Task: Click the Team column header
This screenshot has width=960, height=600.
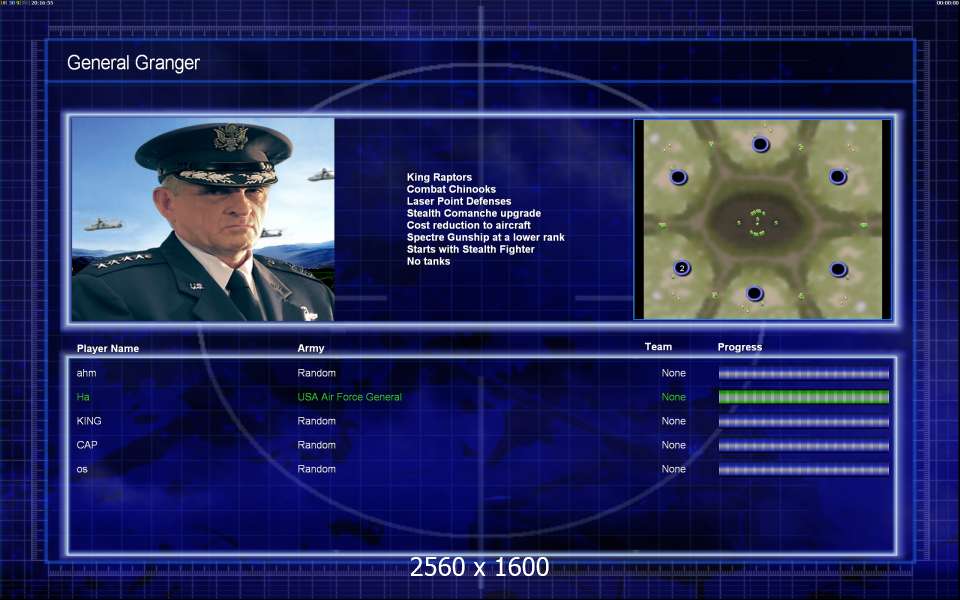Action: click(658, 347)
